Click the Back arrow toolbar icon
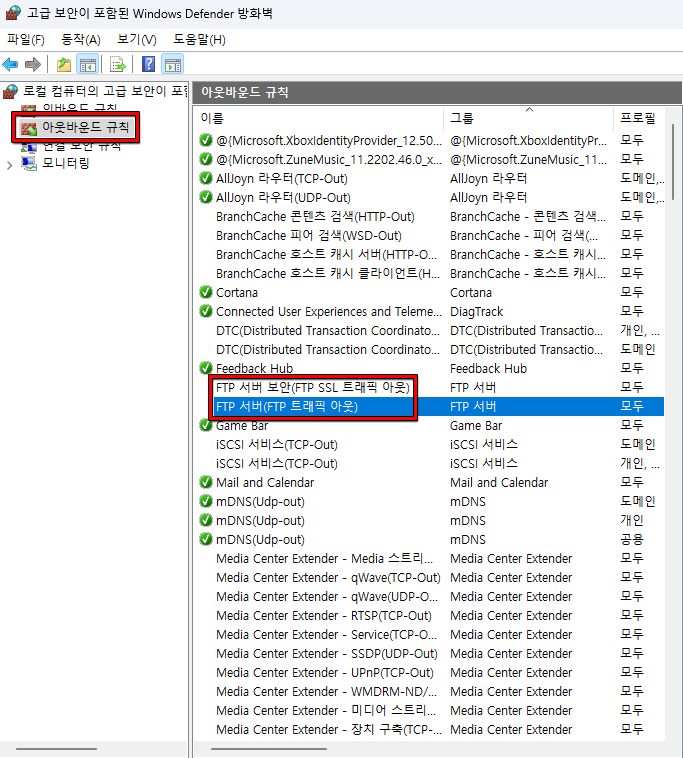The width and height of the screenshot is (683, 758). coord(10,64)
